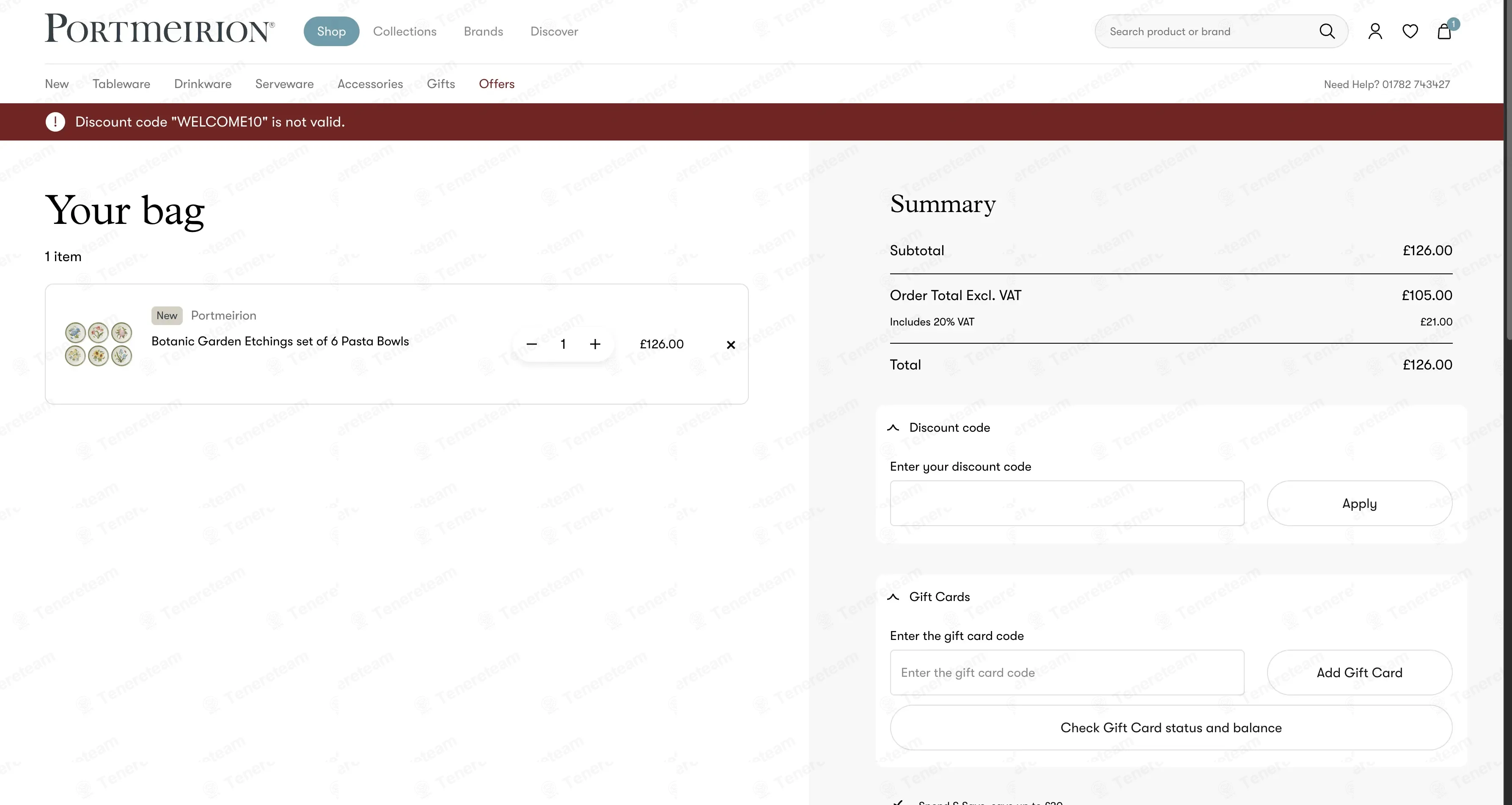Image resolution: width=1512 pixels, height=805 pixels.
Task: Collapse the Gift Cards section
Action: coord(893,597)
